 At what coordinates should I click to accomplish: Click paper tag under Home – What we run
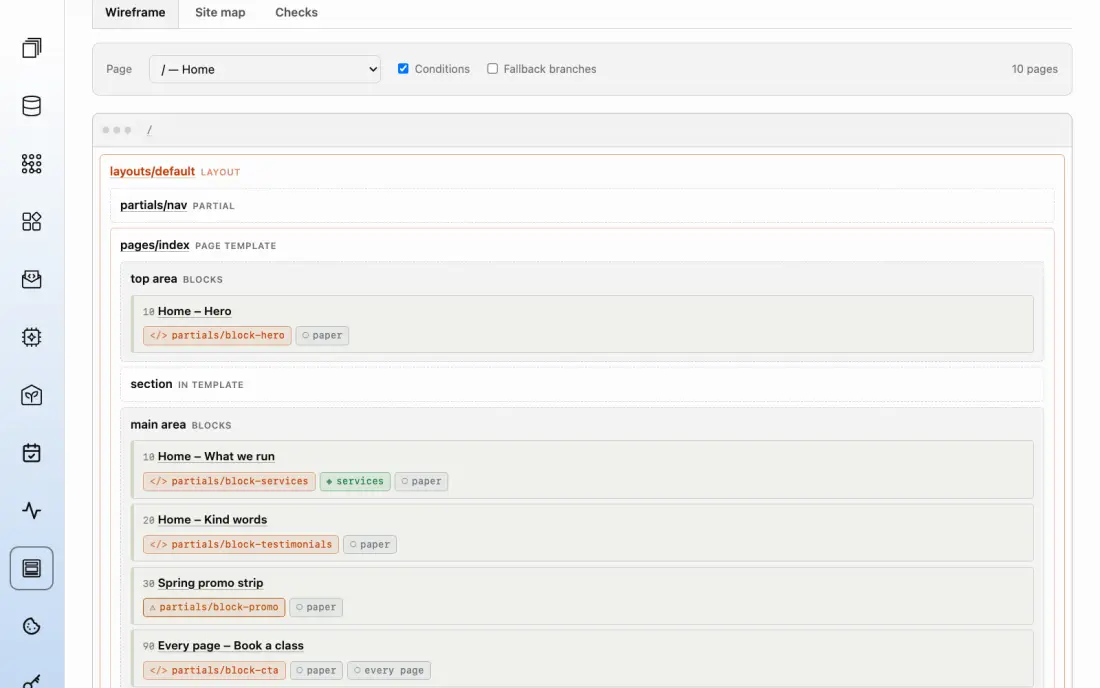pos(422,481)
